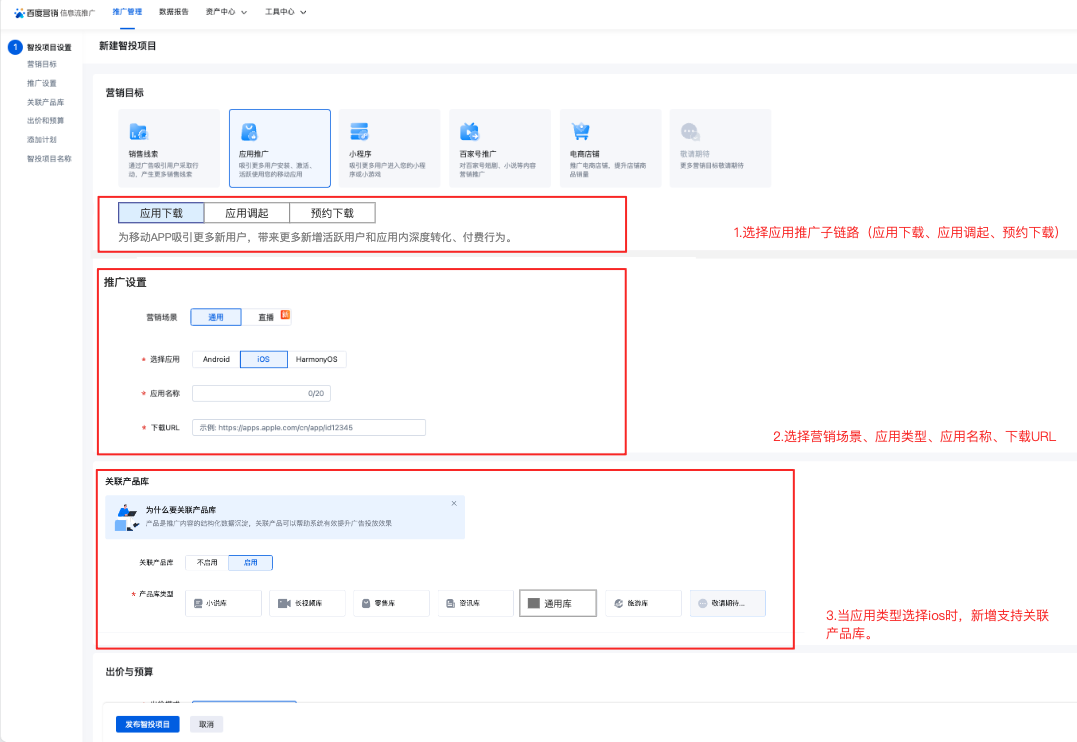This screenshot has height=742, width=1077.
Task: Click the 下载URL input field
Action: point(308,427)
